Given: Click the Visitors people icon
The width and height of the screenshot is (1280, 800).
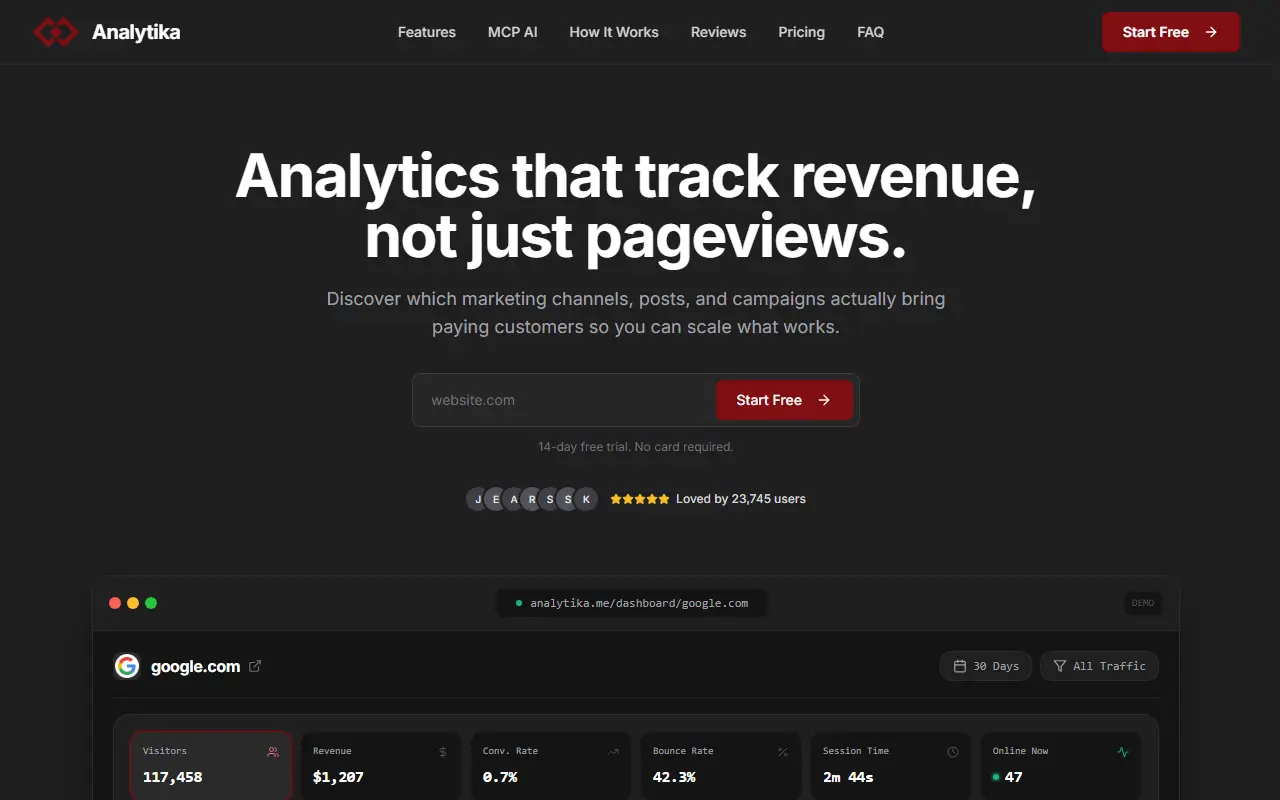Looking at the screenshot, I should point(273,752).
